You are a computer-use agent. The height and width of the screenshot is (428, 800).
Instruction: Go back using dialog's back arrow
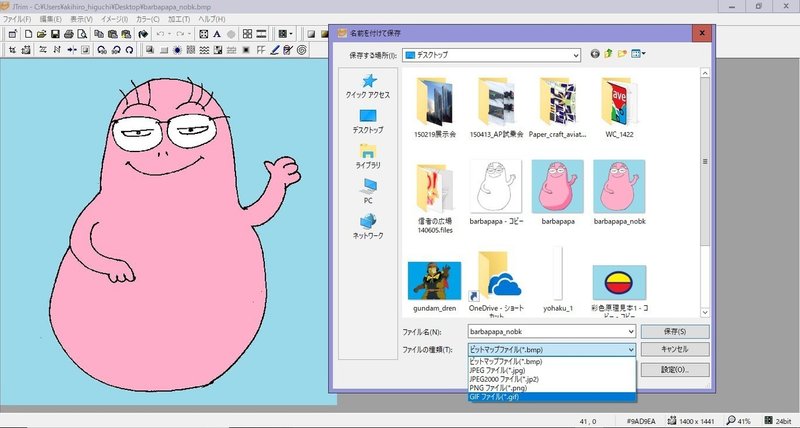tap(595, 54)
